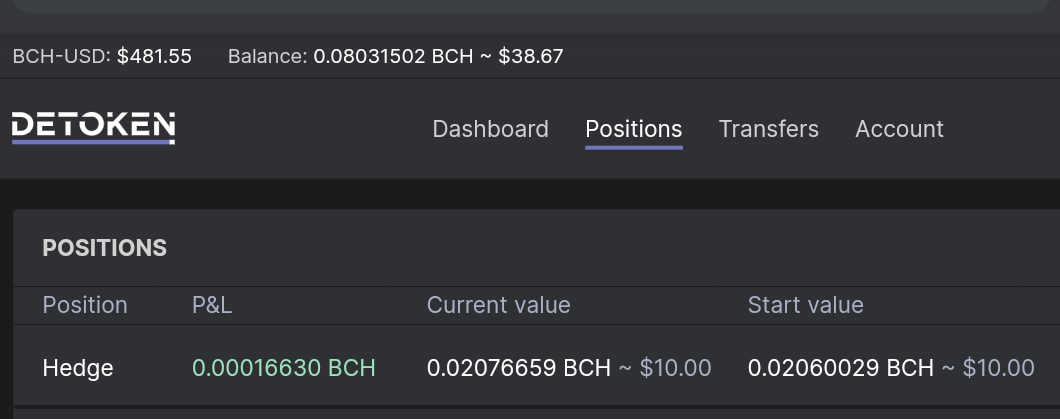
Task: Sort by the Current value column header
Action: point(498,305)
